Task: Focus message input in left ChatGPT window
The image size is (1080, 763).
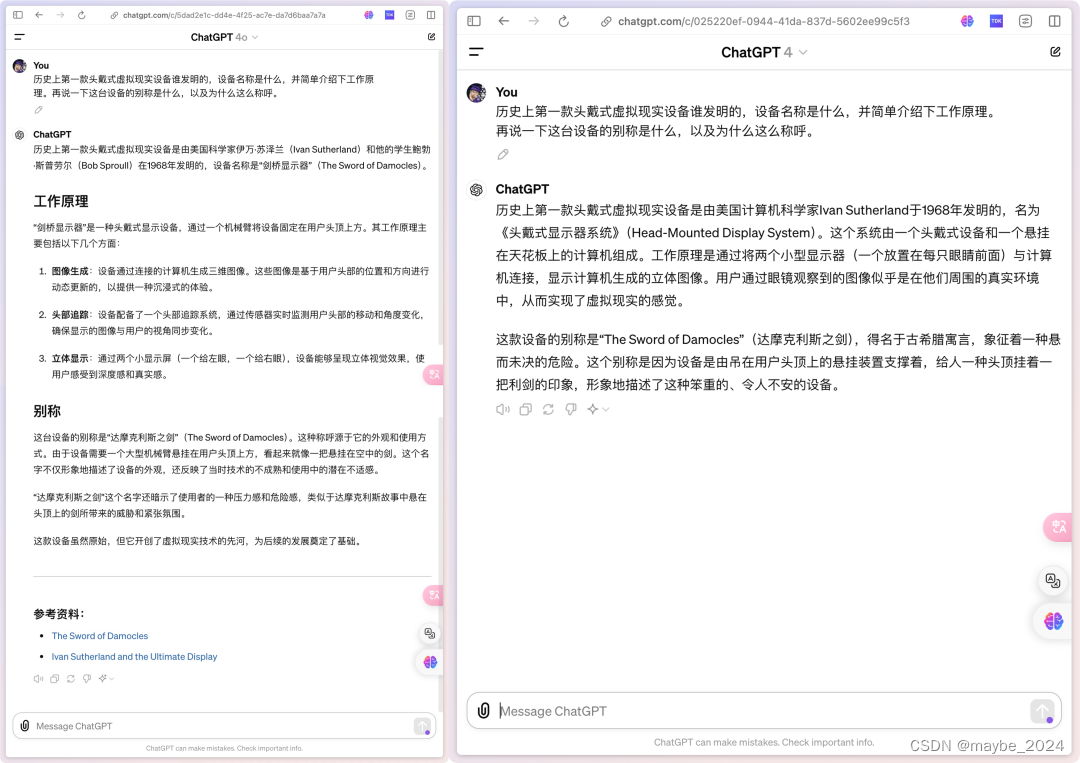Action: point(222,726)
